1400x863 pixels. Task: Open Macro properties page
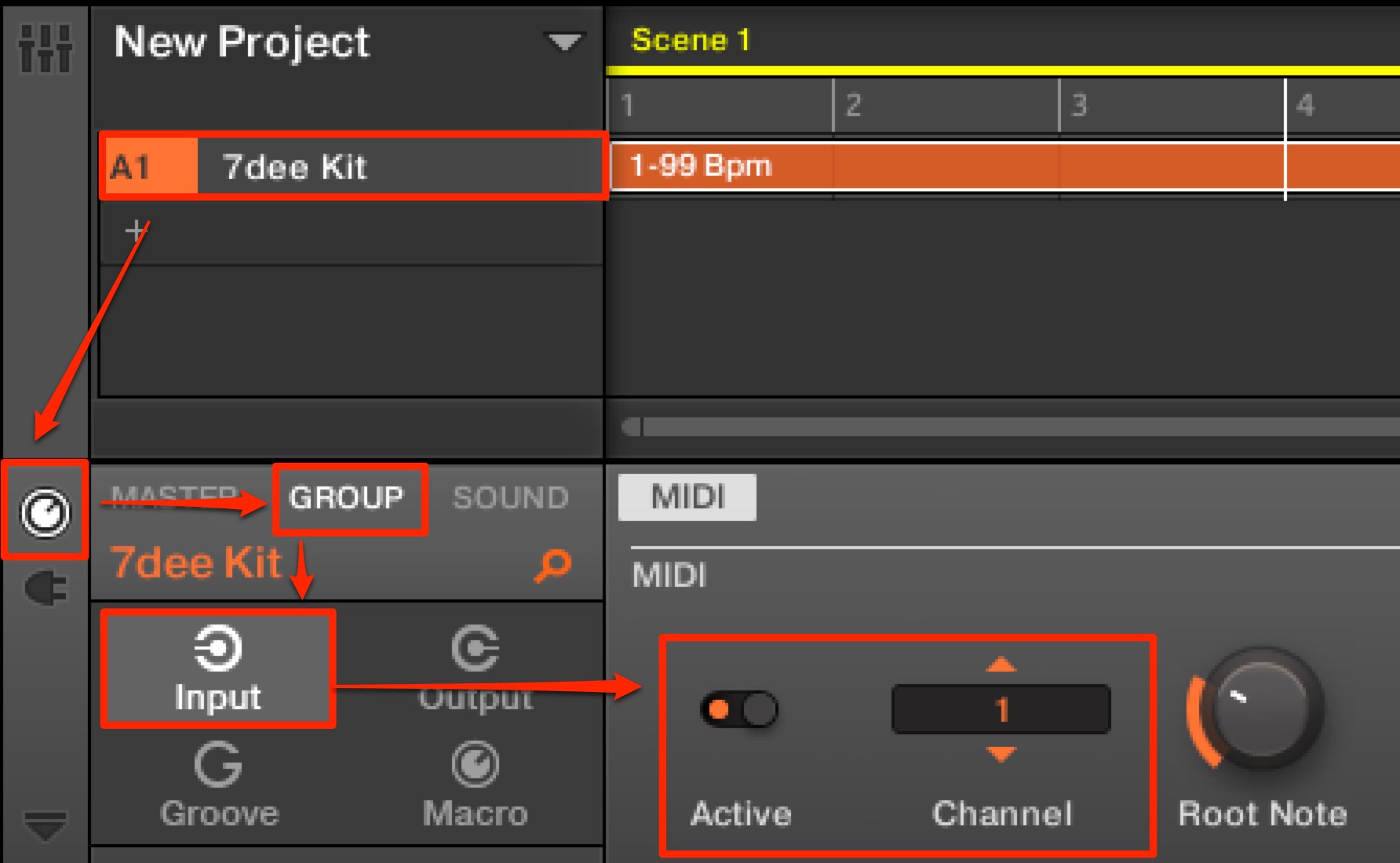(475, 785)
